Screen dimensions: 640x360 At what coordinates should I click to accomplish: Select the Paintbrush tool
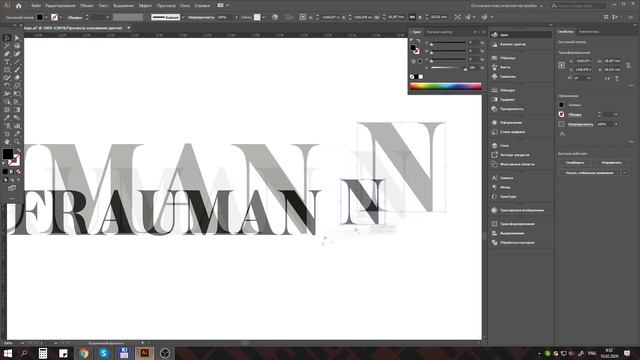pos(17,70)
